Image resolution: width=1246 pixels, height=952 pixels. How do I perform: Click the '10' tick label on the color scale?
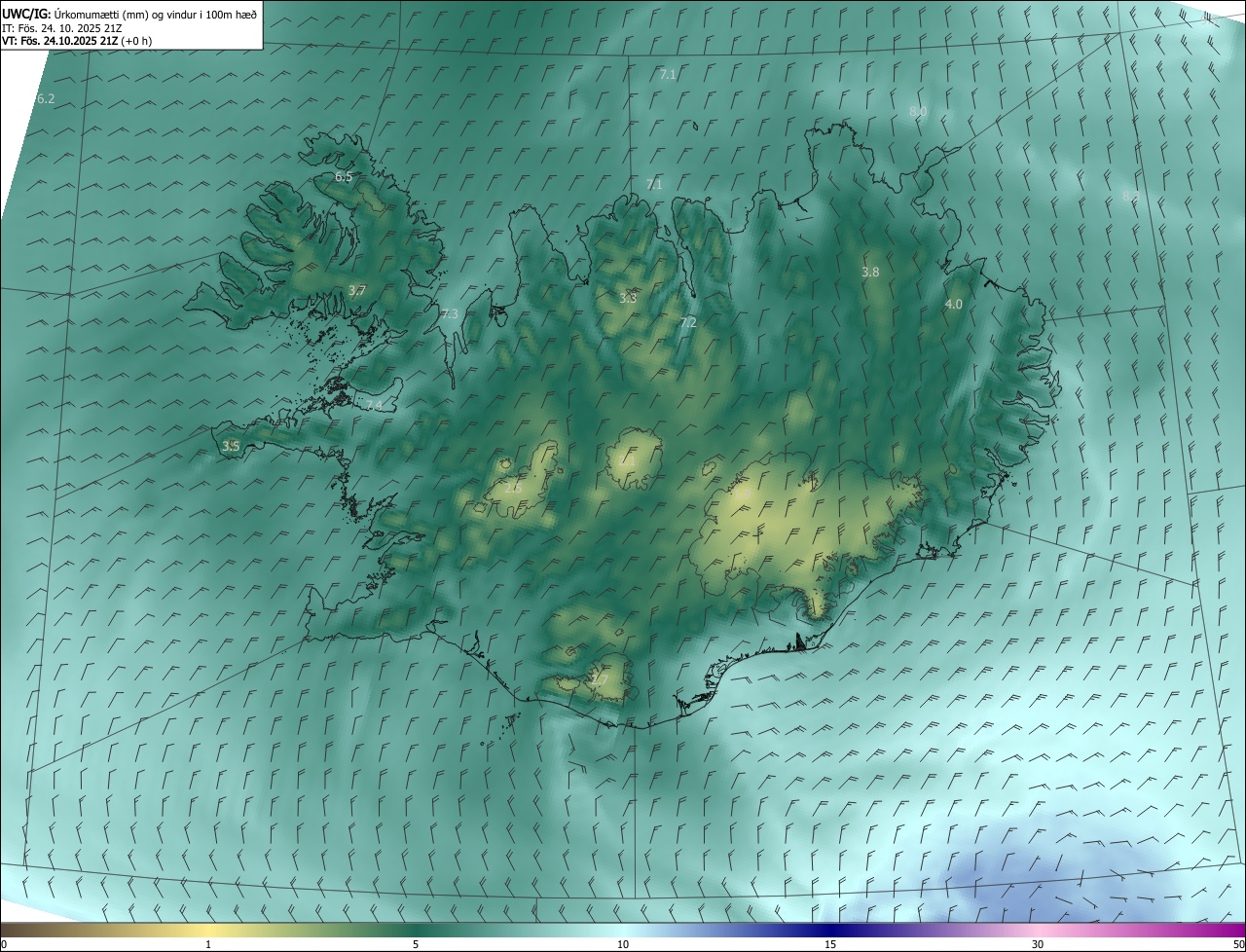tap(623, 944)
